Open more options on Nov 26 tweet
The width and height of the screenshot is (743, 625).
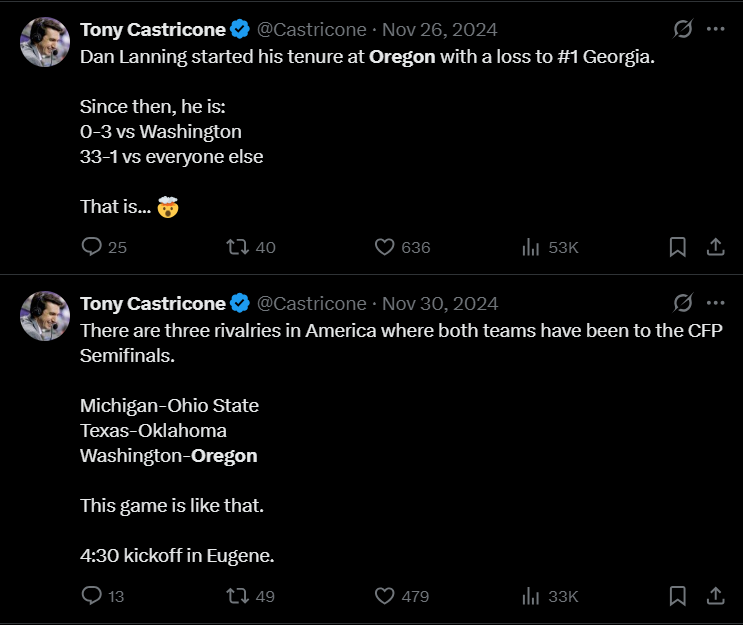pyautogui.click(x=715, y=29)
